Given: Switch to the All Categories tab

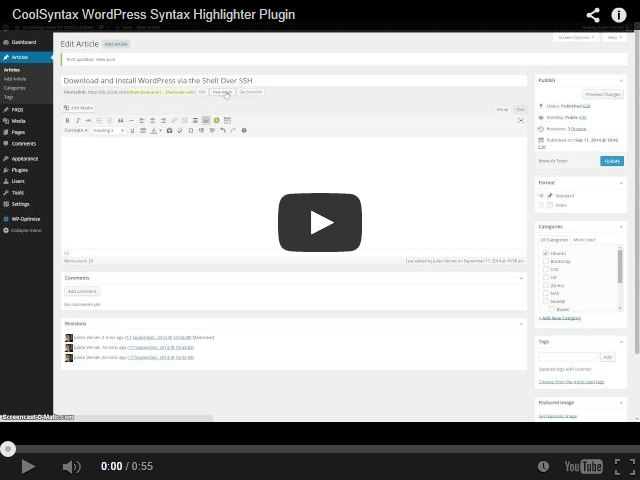Looking at the screenshot, I should coord(554,240).
